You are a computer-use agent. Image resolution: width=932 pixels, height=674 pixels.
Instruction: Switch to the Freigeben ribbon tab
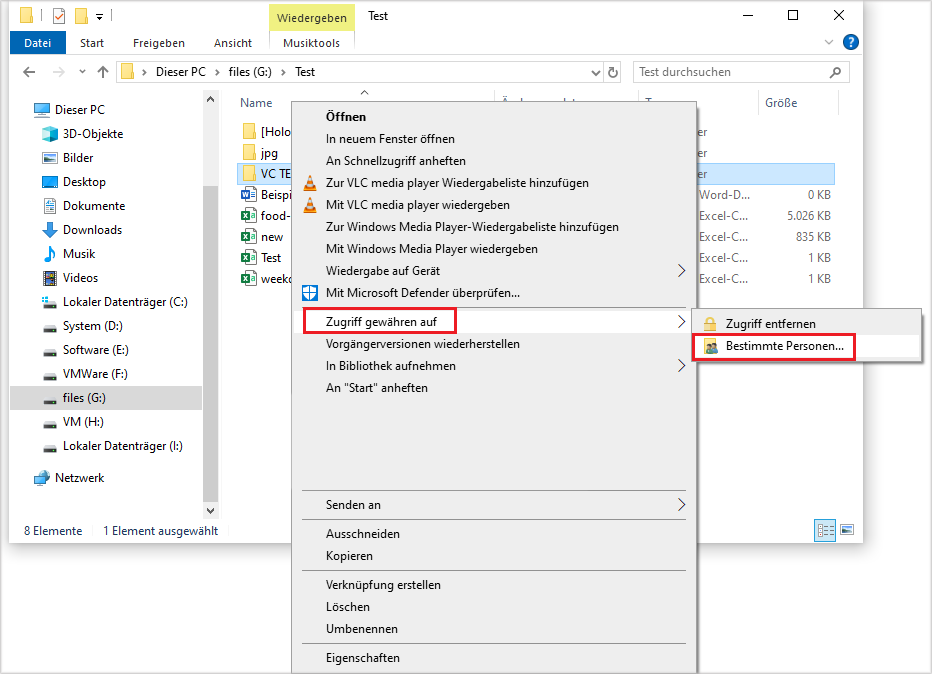pos(159,43)
